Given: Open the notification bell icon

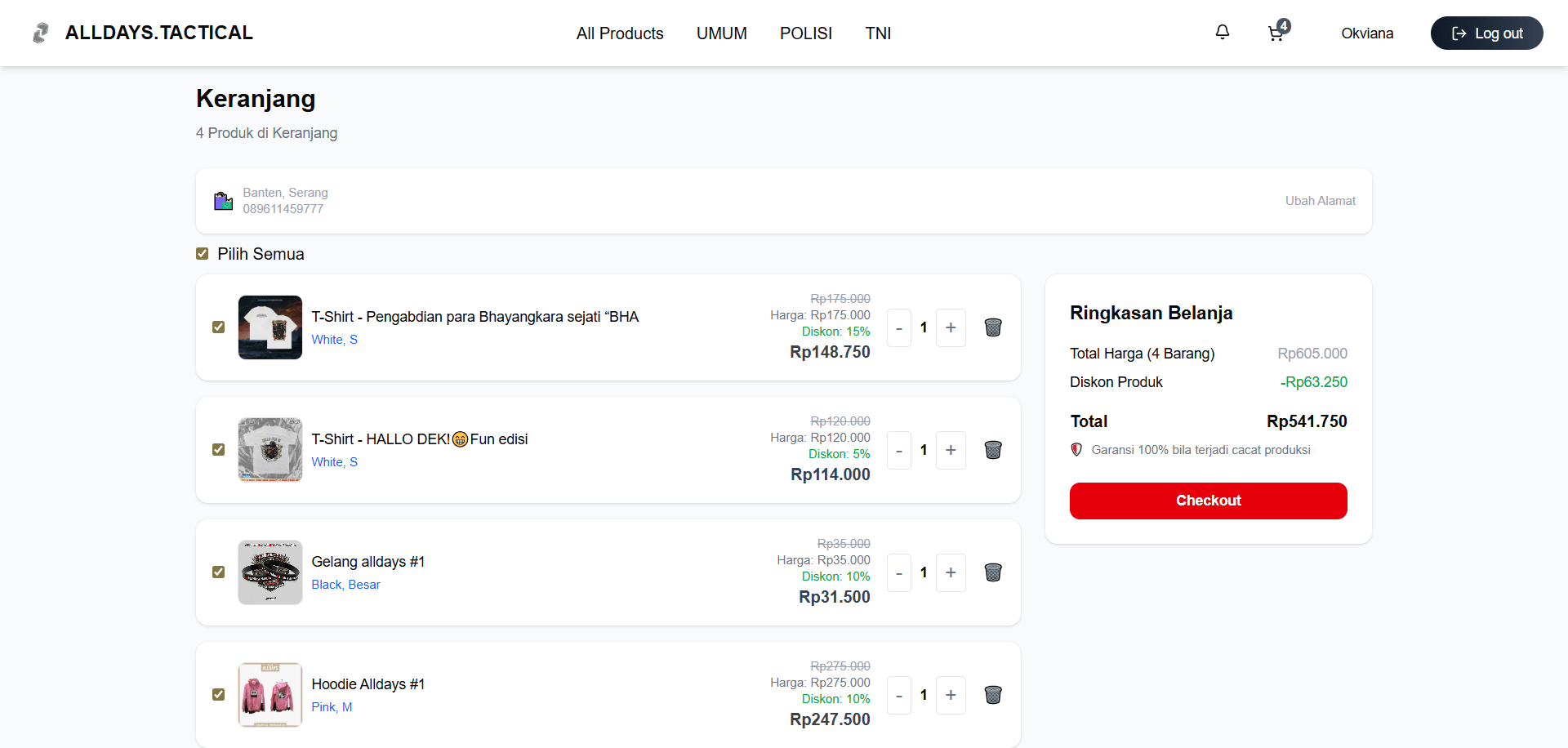Looking at the screenshot, I should click(1223, 32).
